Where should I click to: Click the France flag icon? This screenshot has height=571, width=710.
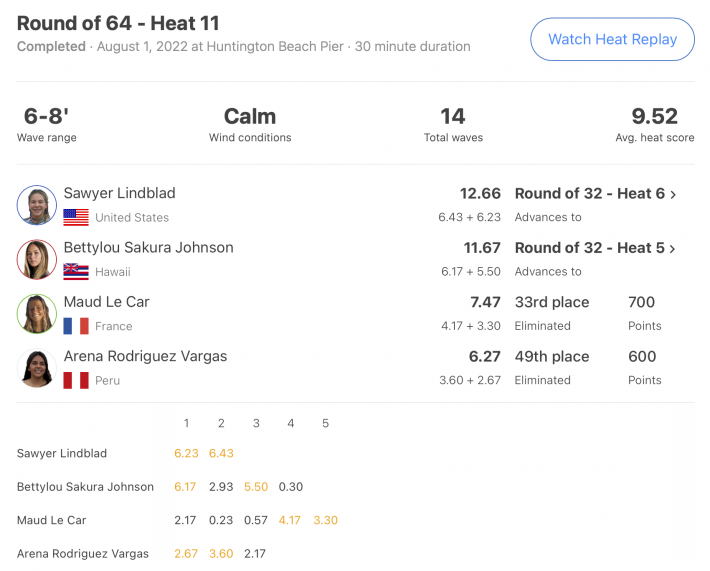pos(76,326)
